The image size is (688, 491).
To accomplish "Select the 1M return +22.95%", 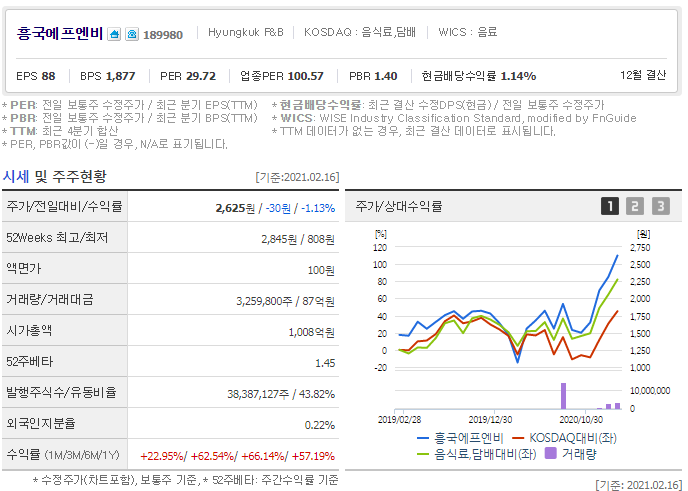I will point(162,456).
